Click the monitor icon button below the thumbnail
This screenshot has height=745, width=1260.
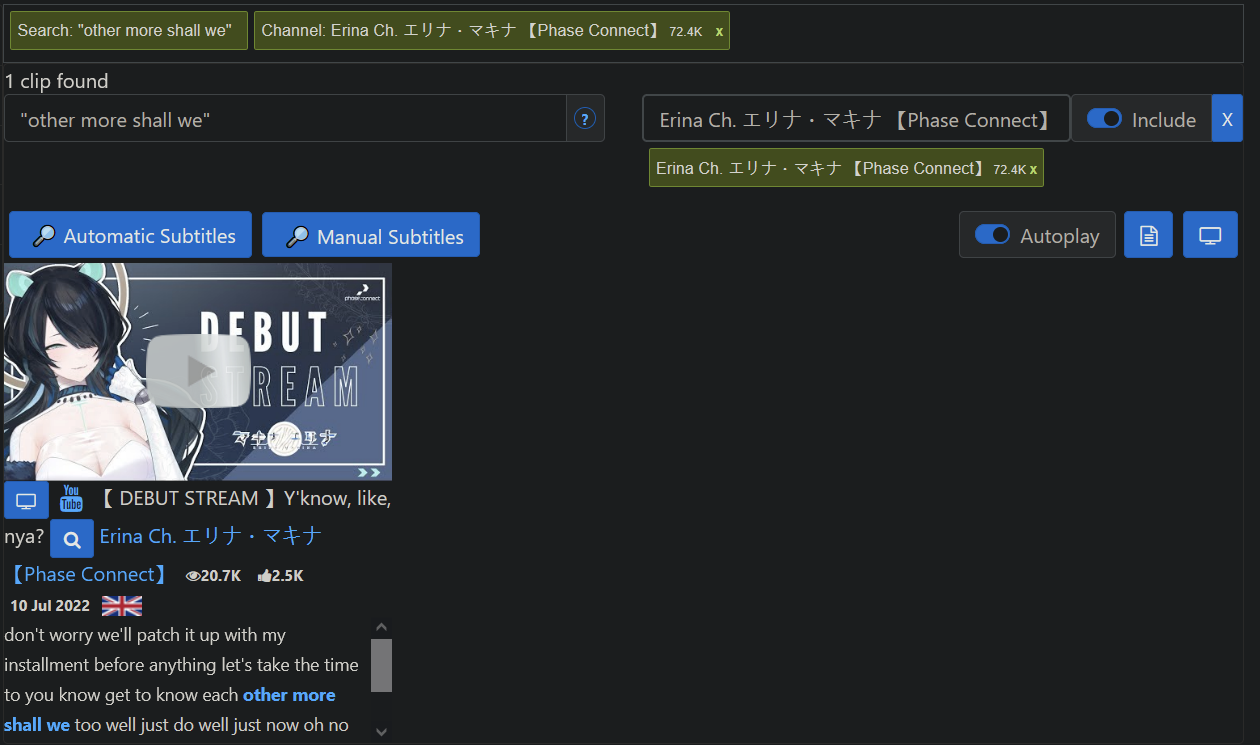pos(26,500)
